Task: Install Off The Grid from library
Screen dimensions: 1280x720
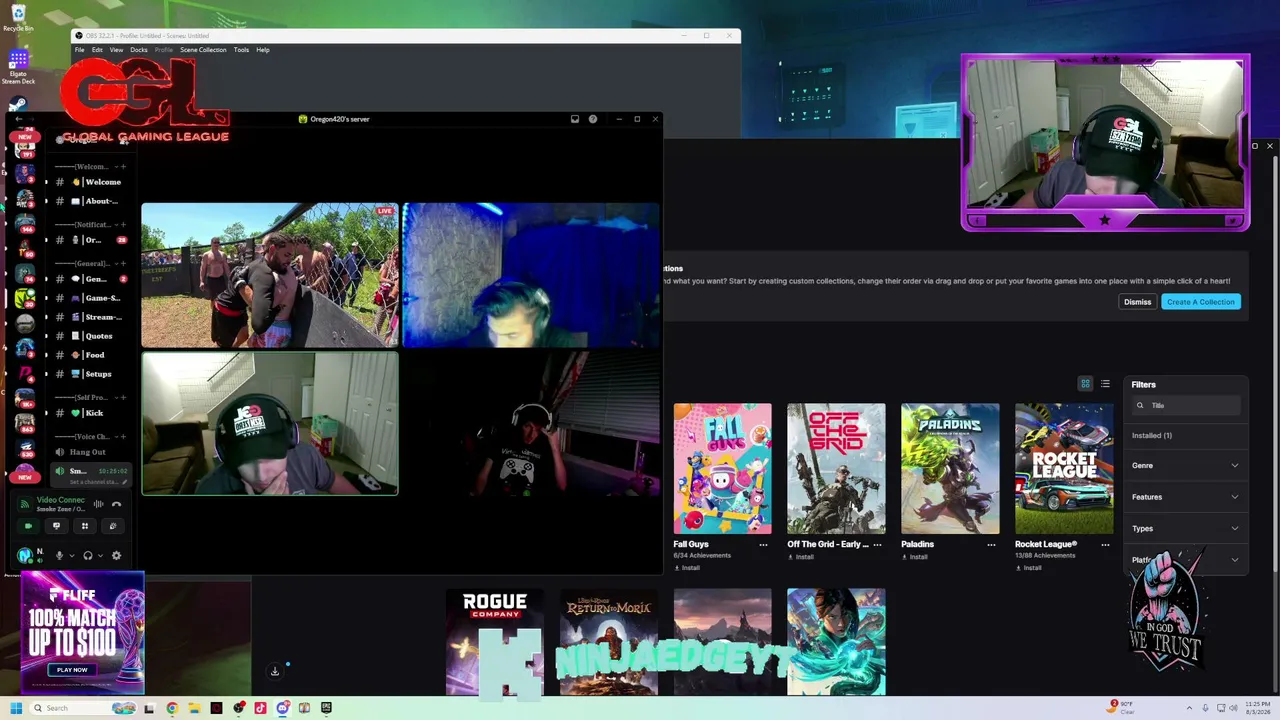Action: coord(801,557)
